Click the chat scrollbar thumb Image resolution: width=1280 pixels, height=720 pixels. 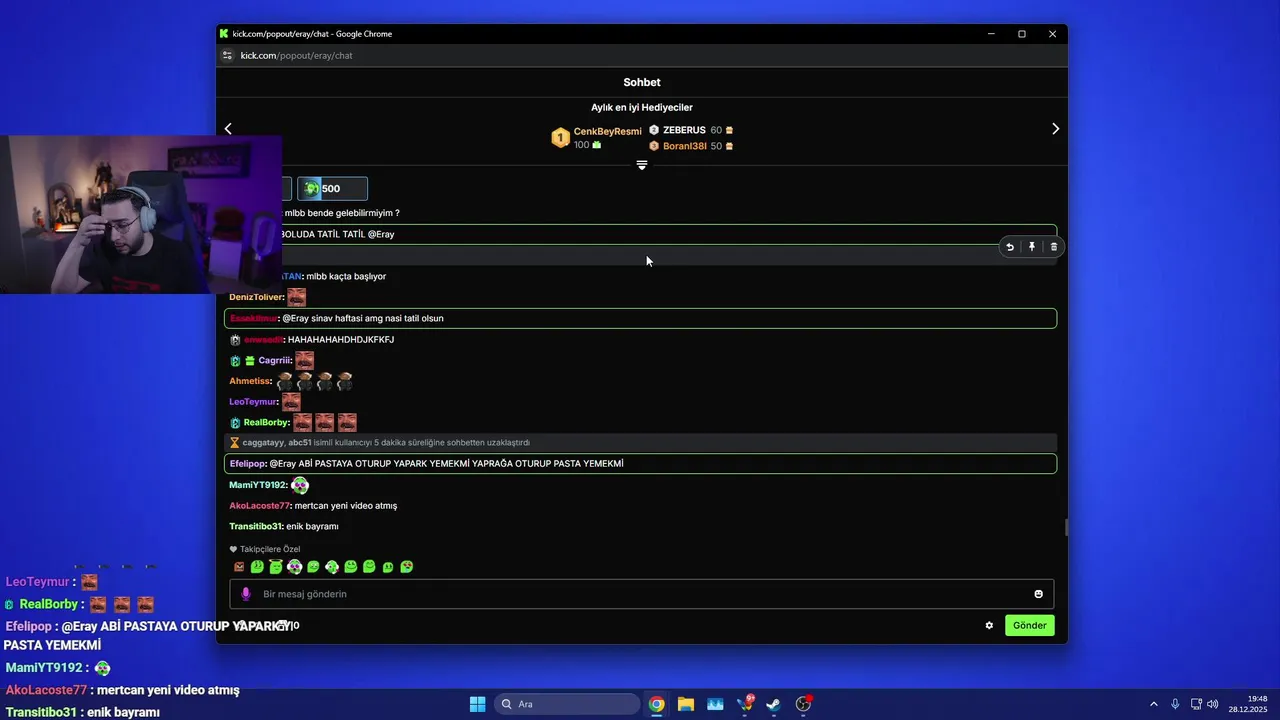(x=1066, y=527)
